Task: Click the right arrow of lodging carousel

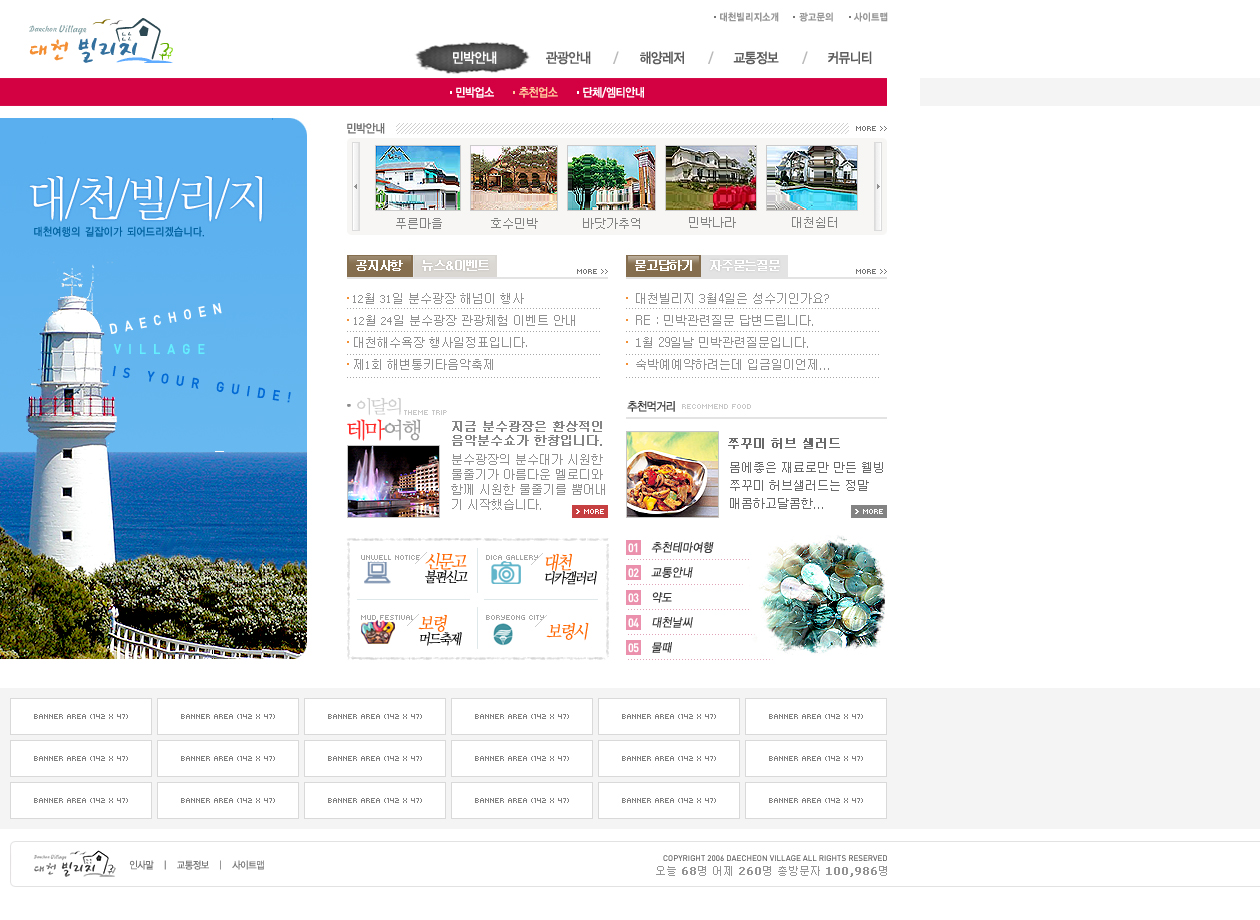Action: coord(878,187)
